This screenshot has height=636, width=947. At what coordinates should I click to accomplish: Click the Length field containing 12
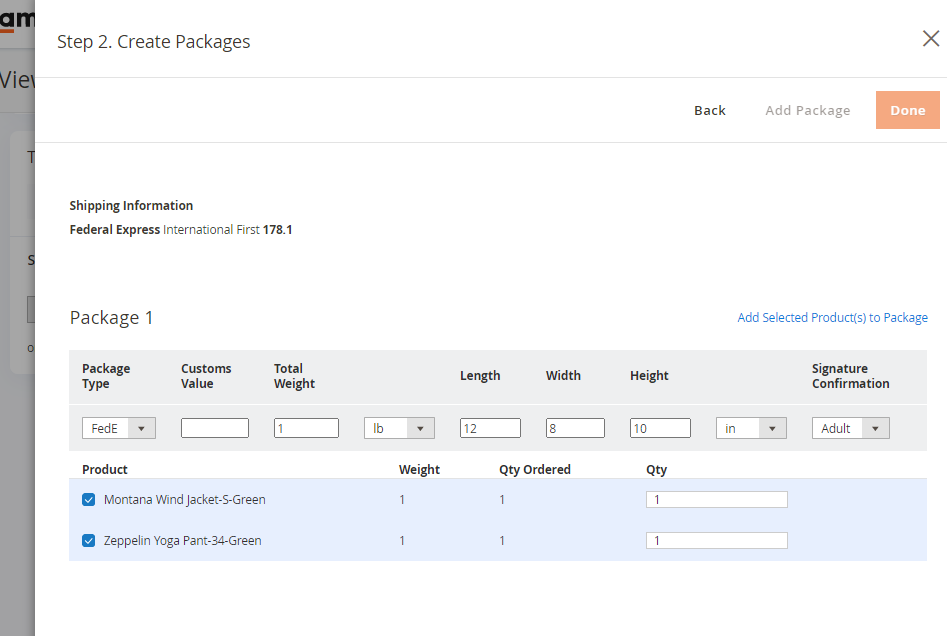click(x=490, y=427)
